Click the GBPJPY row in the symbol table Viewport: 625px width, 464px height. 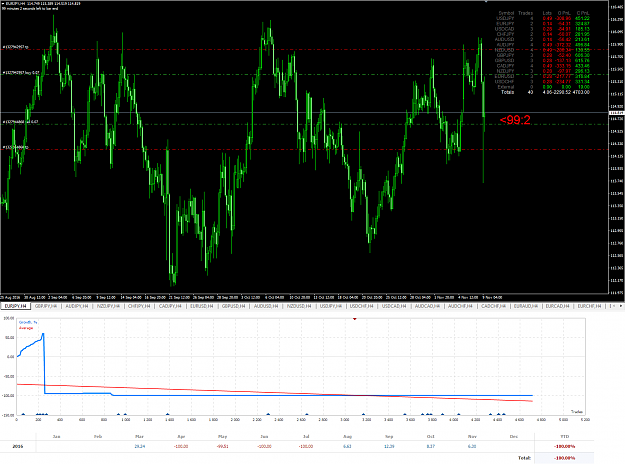[542, 55]
